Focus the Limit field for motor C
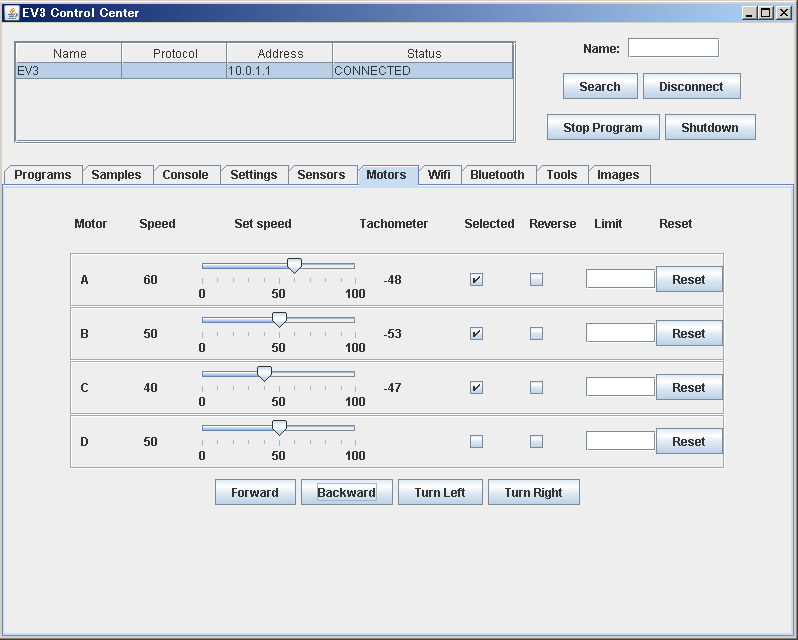Viewport: 798px width, 640px height. click(620, 387)
